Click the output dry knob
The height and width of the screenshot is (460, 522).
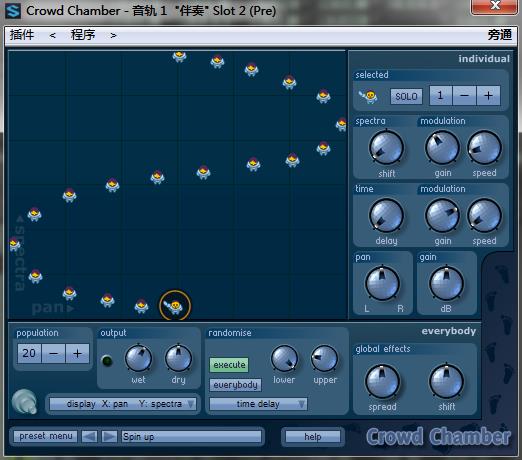point(179,358)
